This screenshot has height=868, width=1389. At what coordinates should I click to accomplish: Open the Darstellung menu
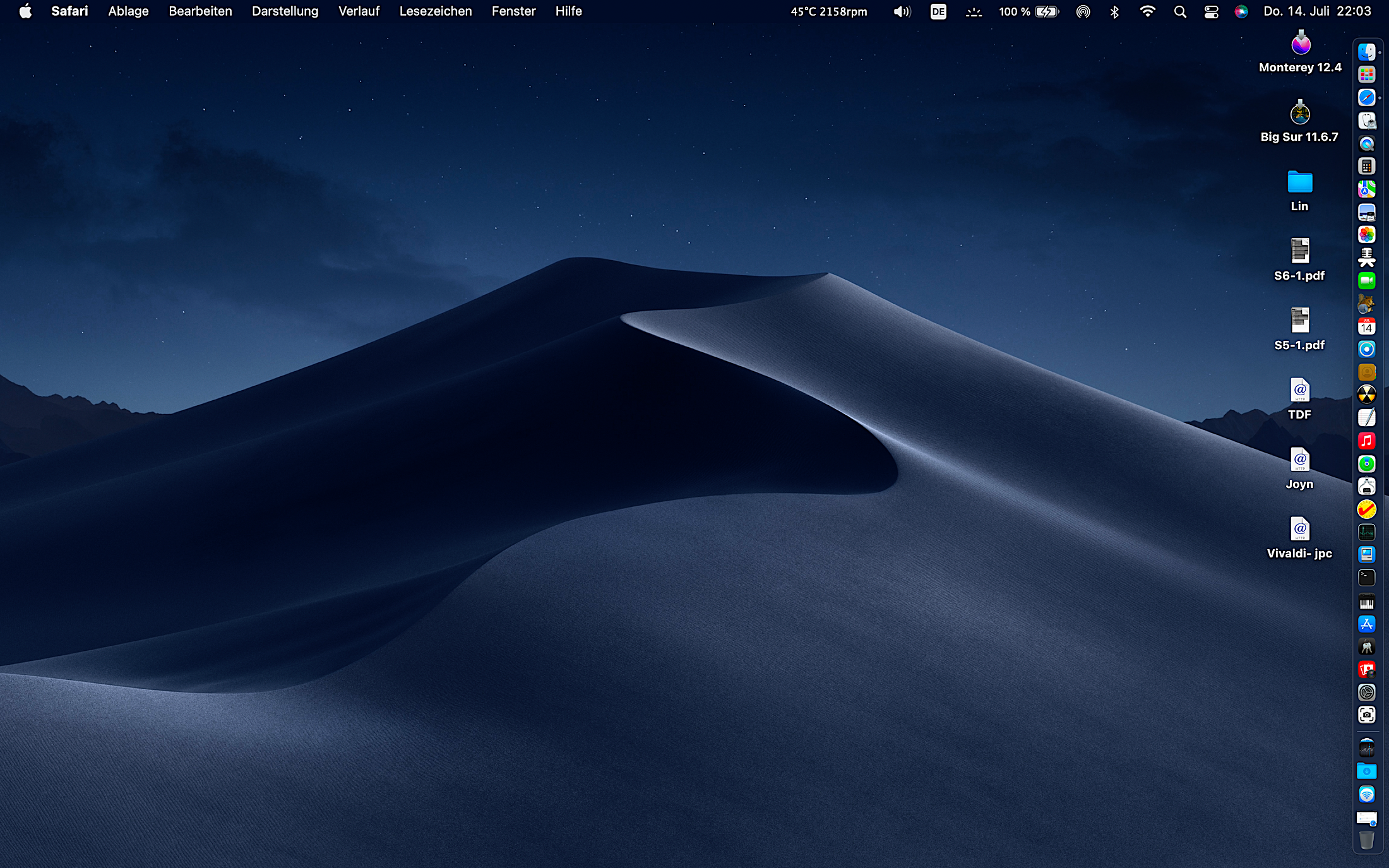coord(285,11)
